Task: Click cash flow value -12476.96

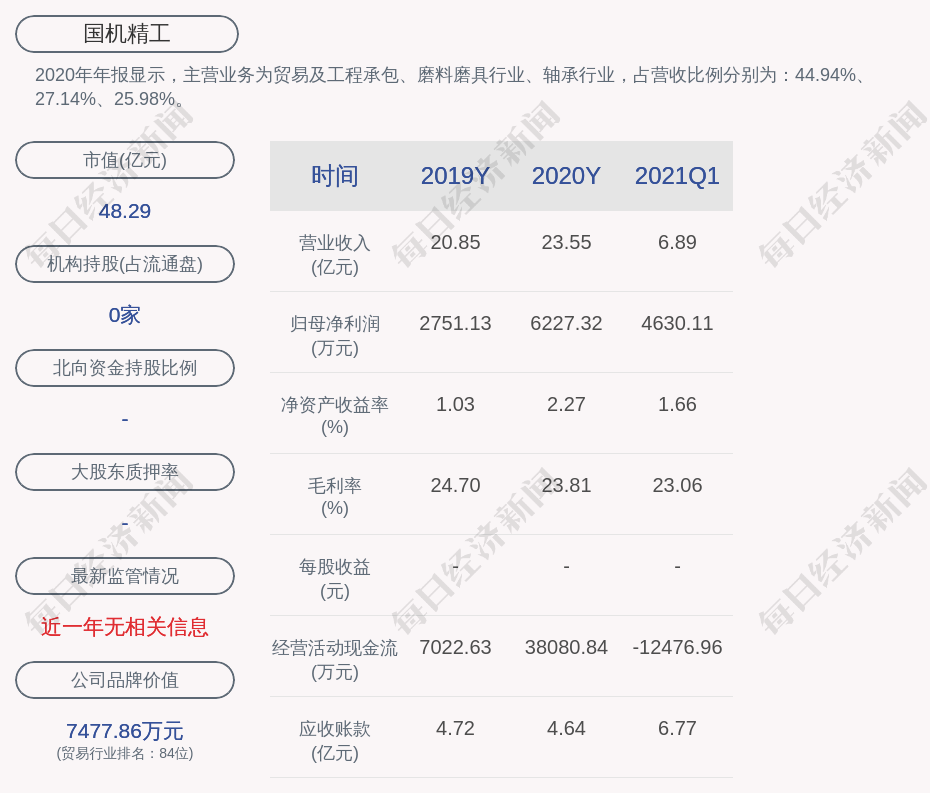Action: click(x=677, y=647)
